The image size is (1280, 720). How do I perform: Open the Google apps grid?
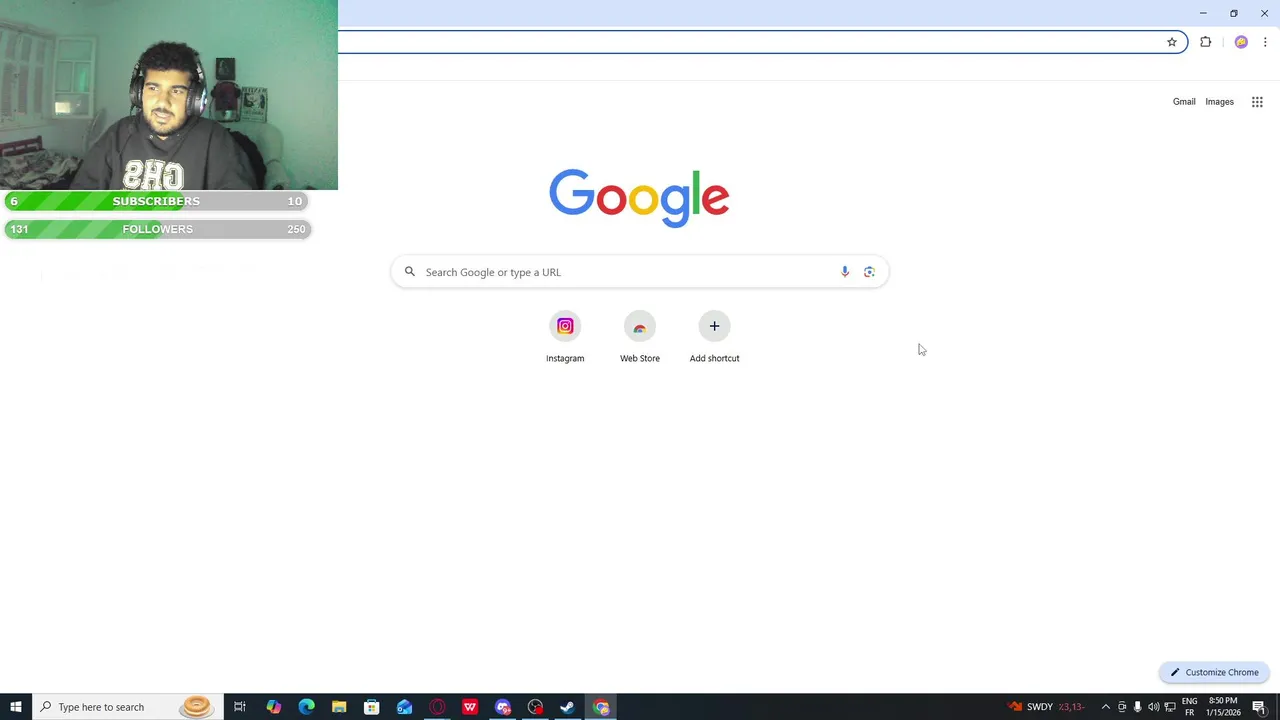pyautogui.click(x=1257, y=102)
